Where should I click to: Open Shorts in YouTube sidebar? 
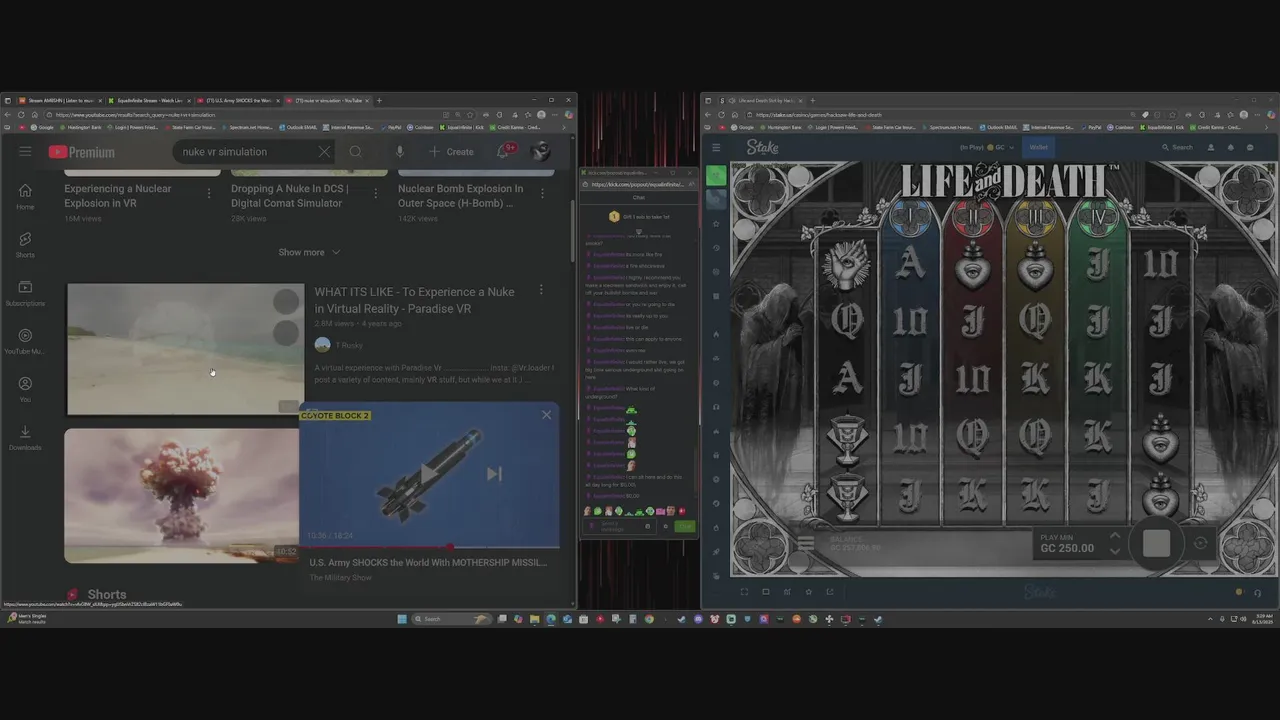tap(25, 244)
